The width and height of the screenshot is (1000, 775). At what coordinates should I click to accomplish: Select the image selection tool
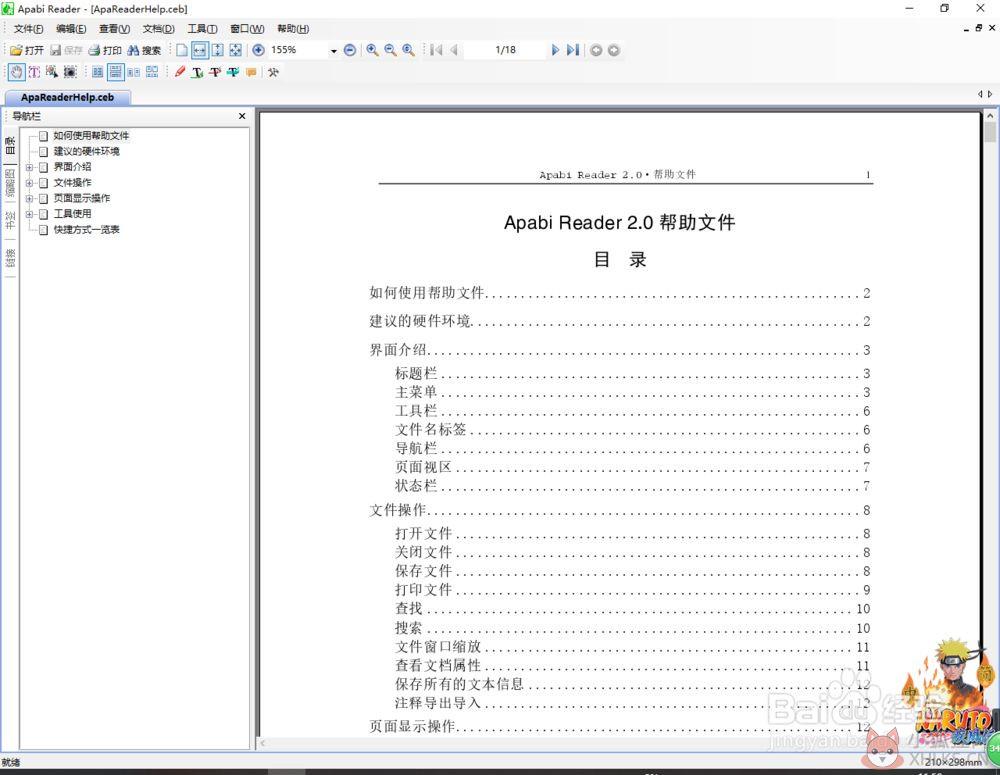coord(52,72)
